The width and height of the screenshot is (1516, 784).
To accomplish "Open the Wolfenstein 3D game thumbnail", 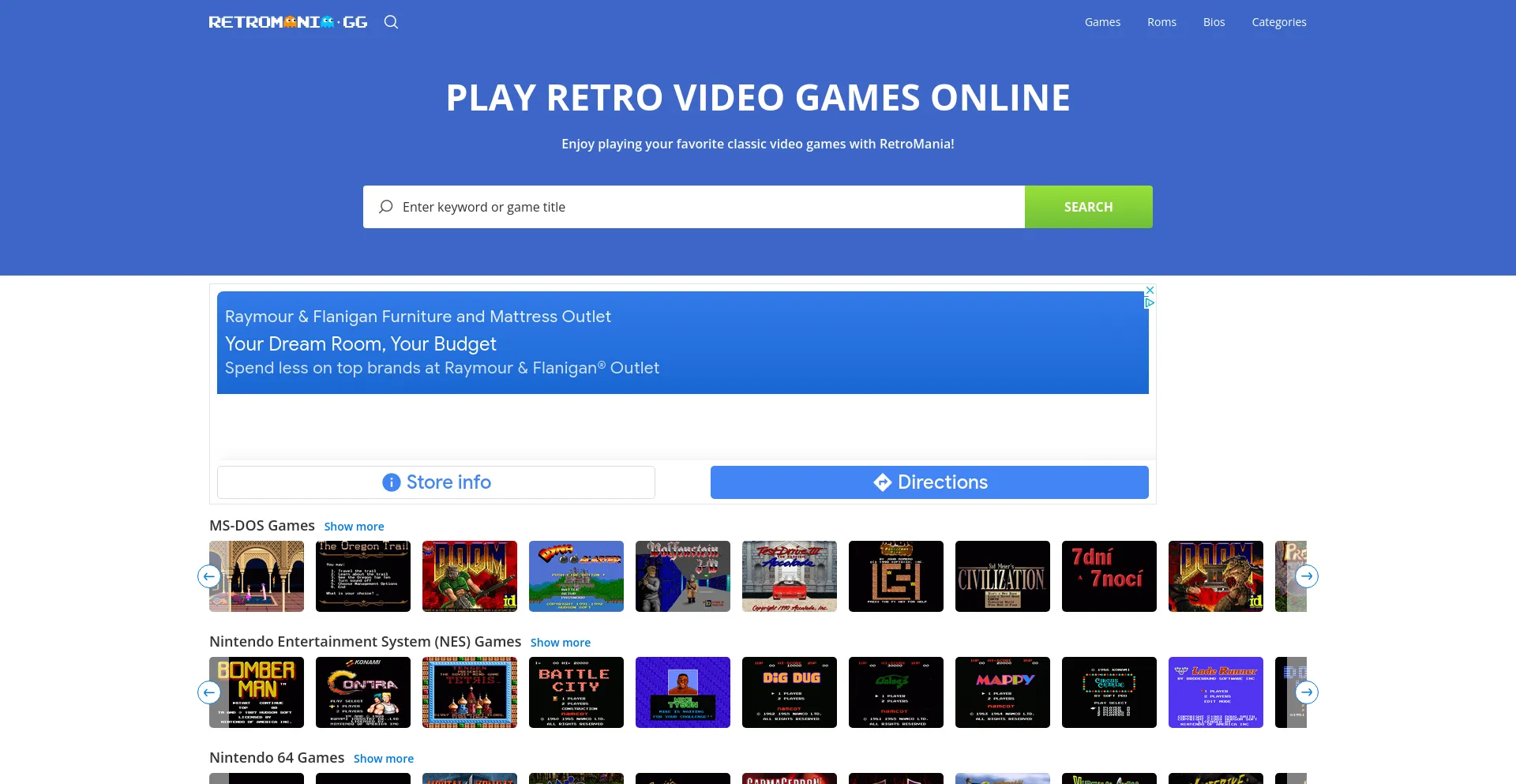I will (x=683, y=576).
